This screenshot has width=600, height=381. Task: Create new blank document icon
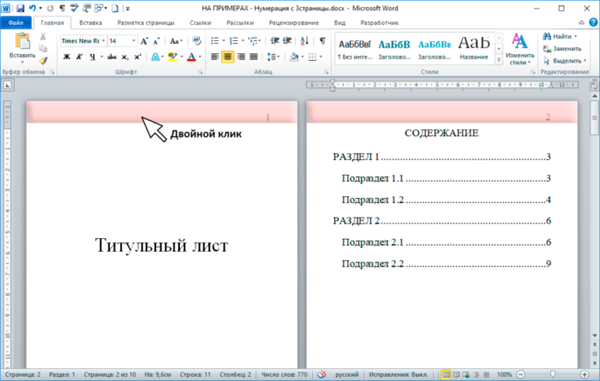[115, 8]
